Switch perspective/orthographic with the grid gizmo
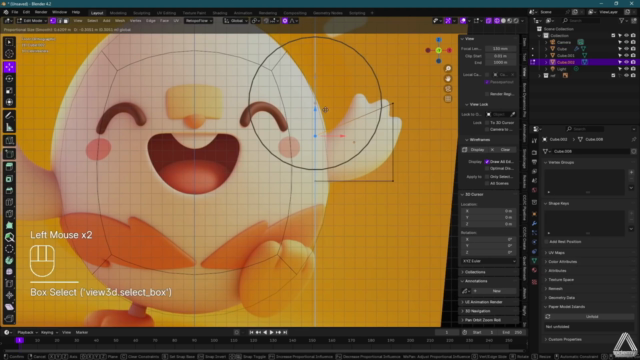The height and width of the screenshot is (360, 640). [448, 99]
